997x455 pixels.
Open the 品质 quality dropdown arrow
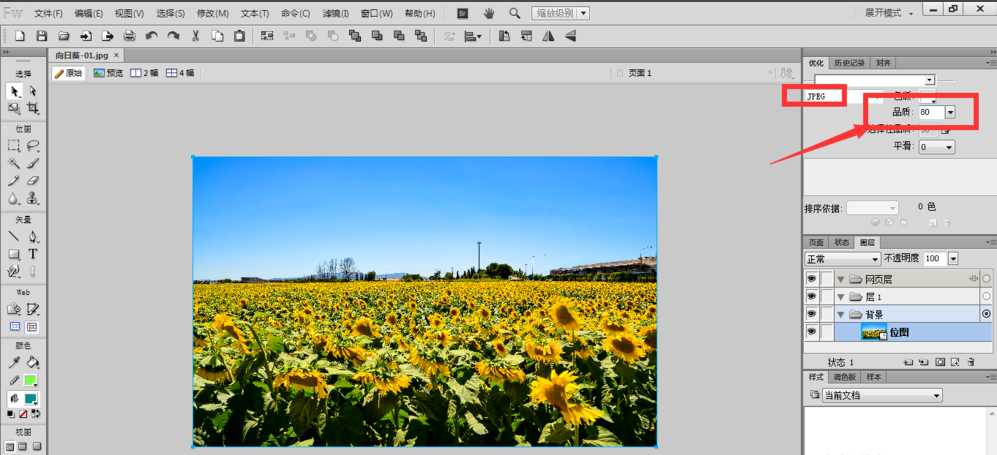coord(949,112)
